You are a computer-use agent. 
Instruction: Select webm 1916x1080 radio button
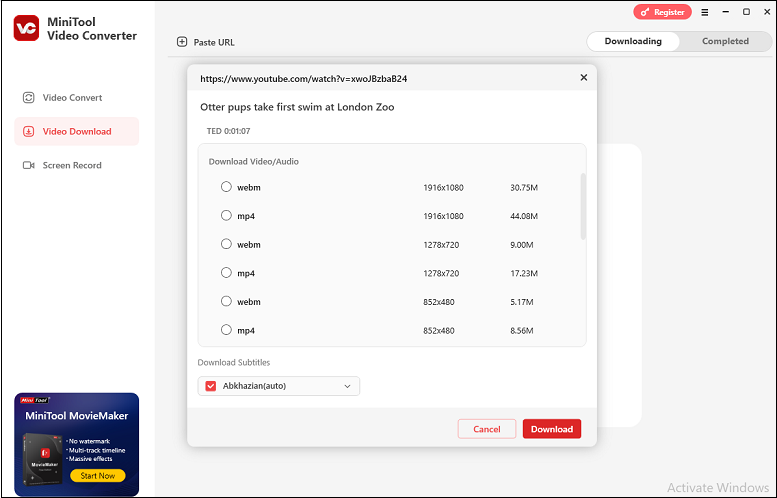pos(226,187)
